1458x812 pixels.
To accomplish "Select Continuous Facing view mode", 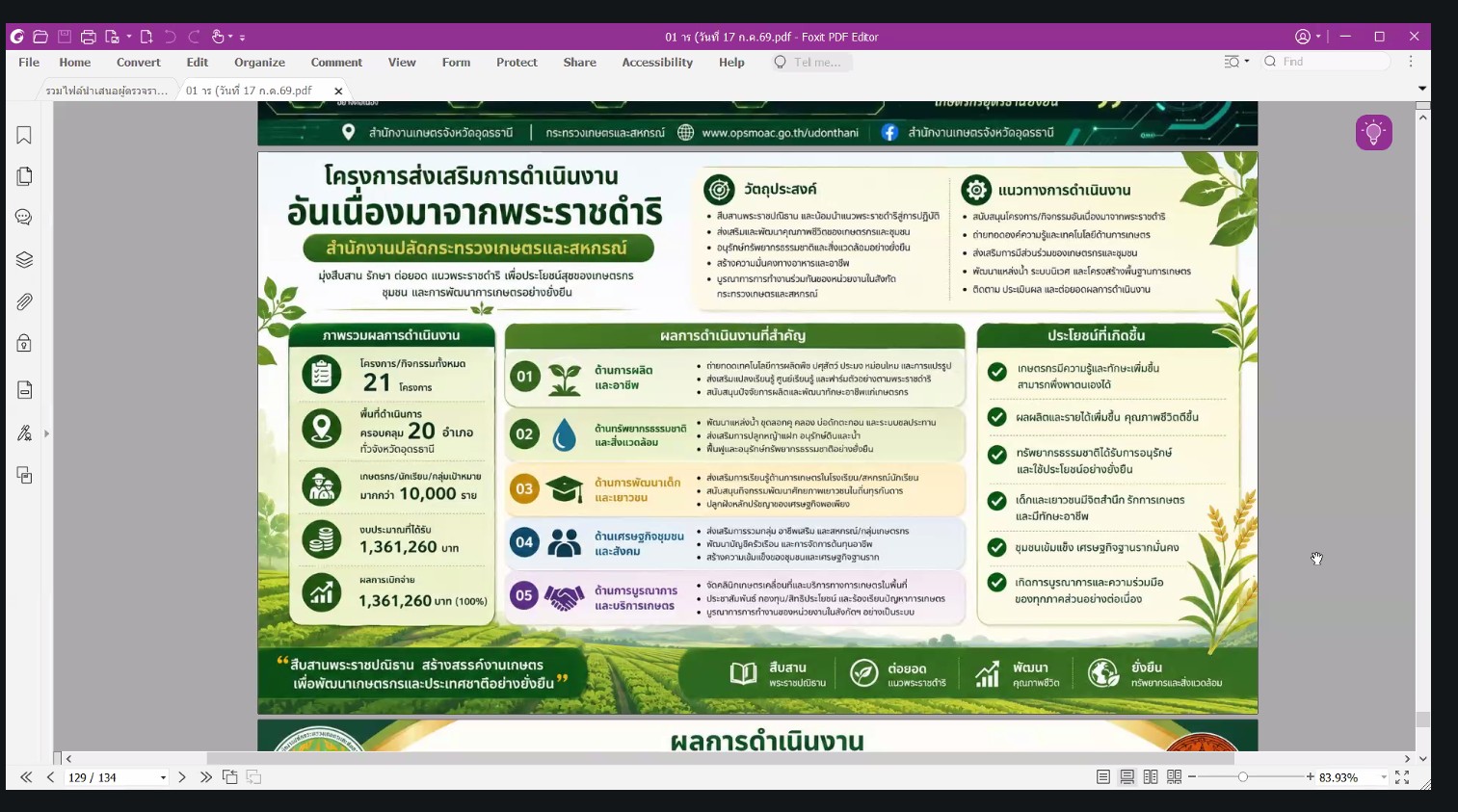I will (1174, 777).
